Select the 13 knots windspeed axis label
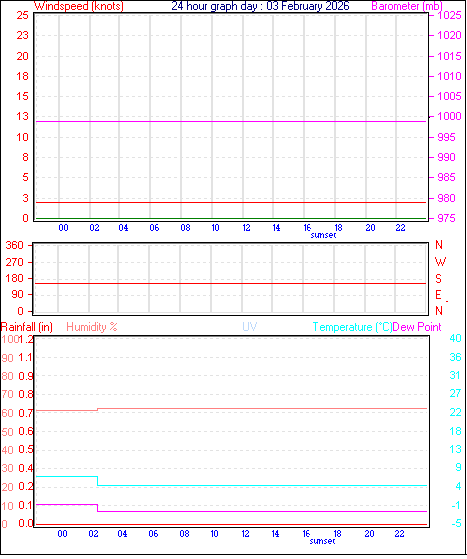The height and width of the screenshot is (559, 467). tap(22, 116)
